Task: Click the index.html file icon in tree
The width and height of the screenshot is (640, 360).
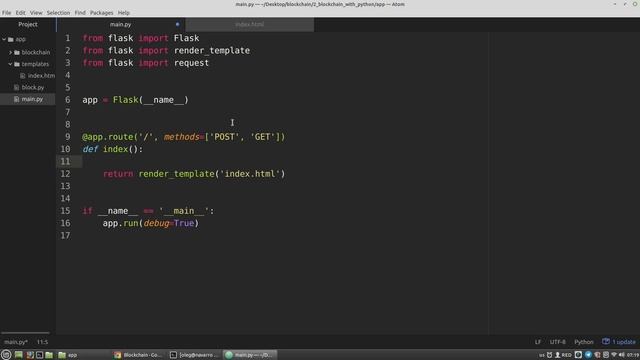Action: (23, 76)
